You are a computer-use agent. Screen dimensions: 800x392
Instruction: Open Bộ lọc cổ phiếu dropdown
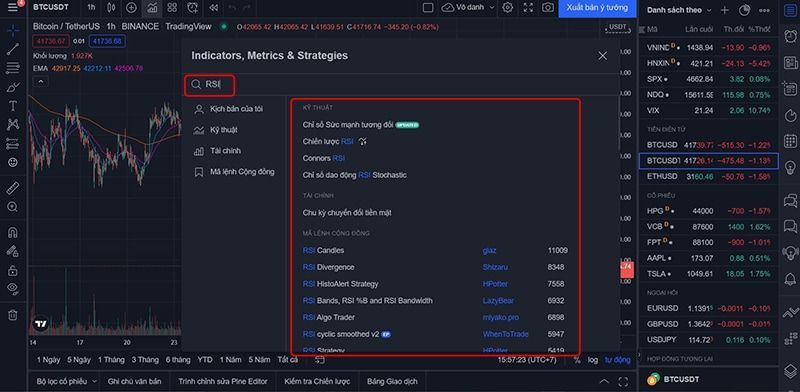pos(66,381)
